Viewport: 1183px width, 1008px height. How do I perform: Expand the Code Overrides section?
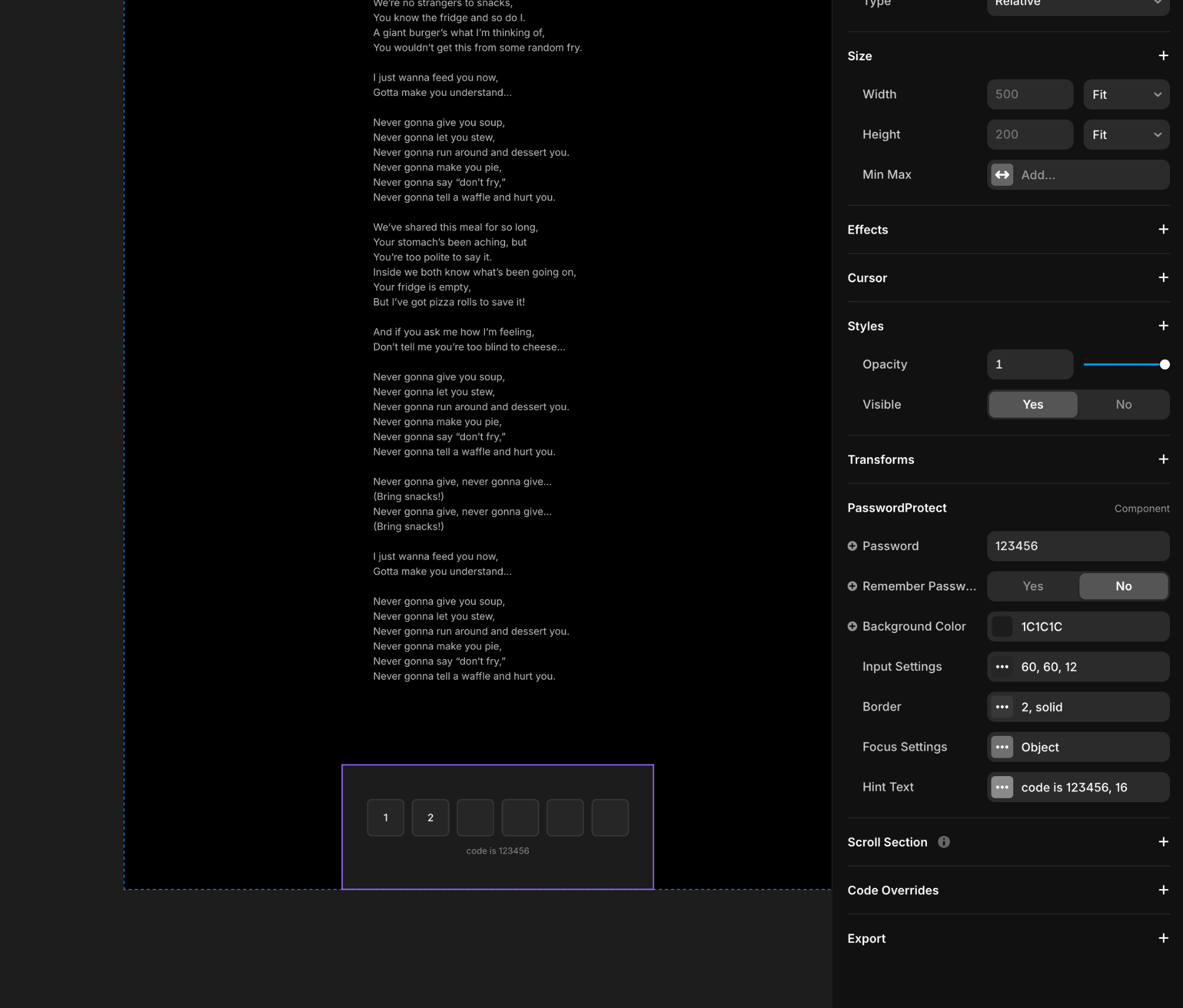point(1163,890)
